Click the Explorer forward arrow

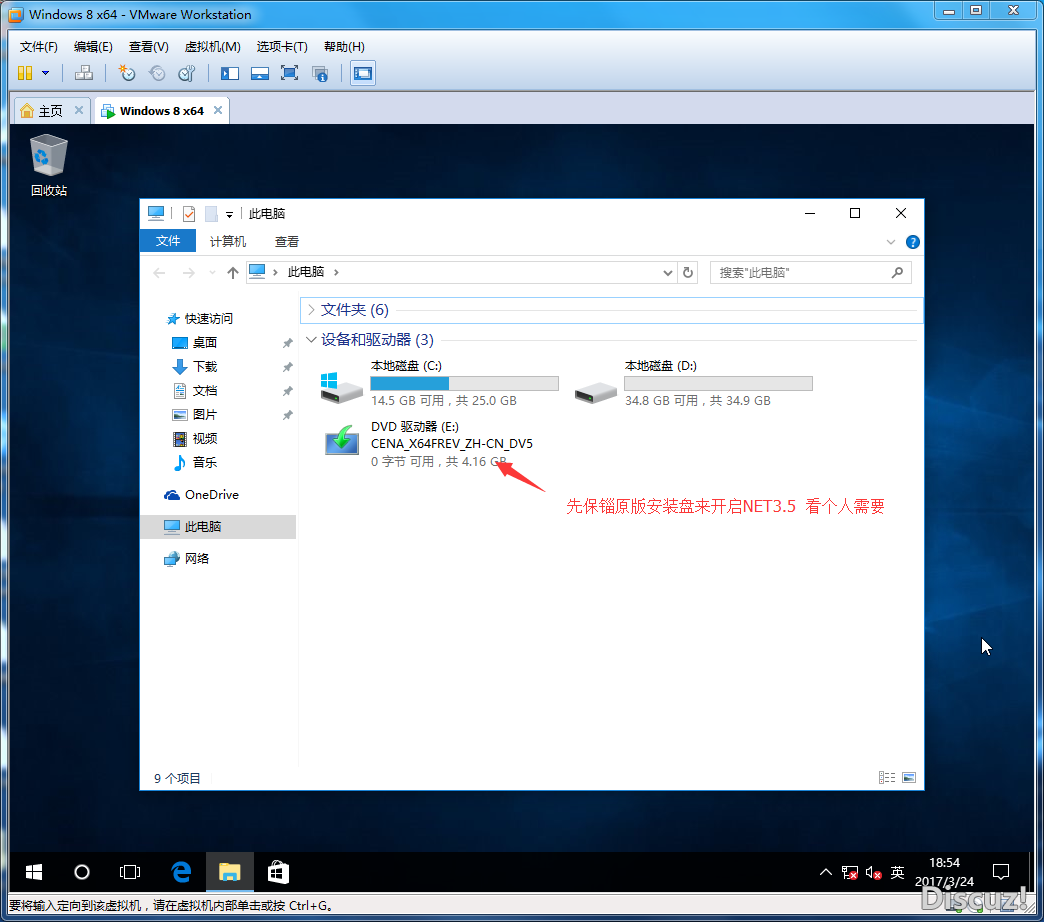point(189,273)
